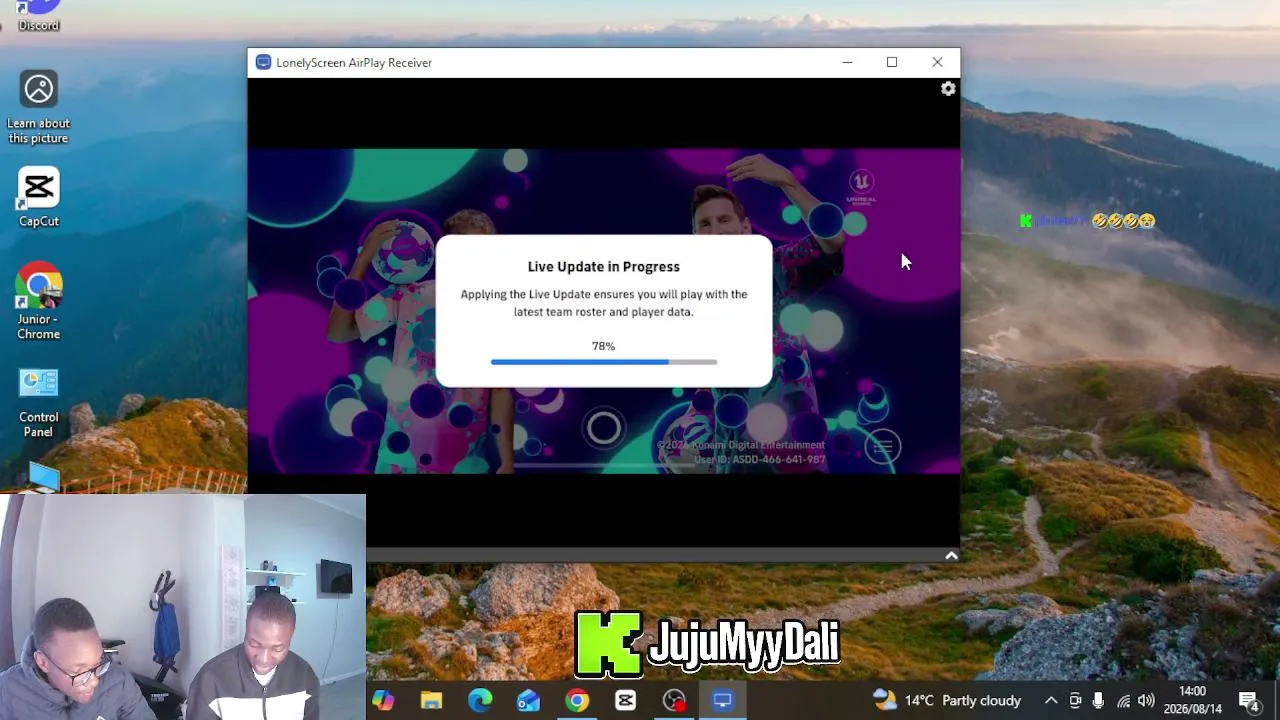Close the LonelyScreen AirPlay Receiver window
This screenshot has width=1280, height=720.
pyautogui.click(x=937, y=62)
